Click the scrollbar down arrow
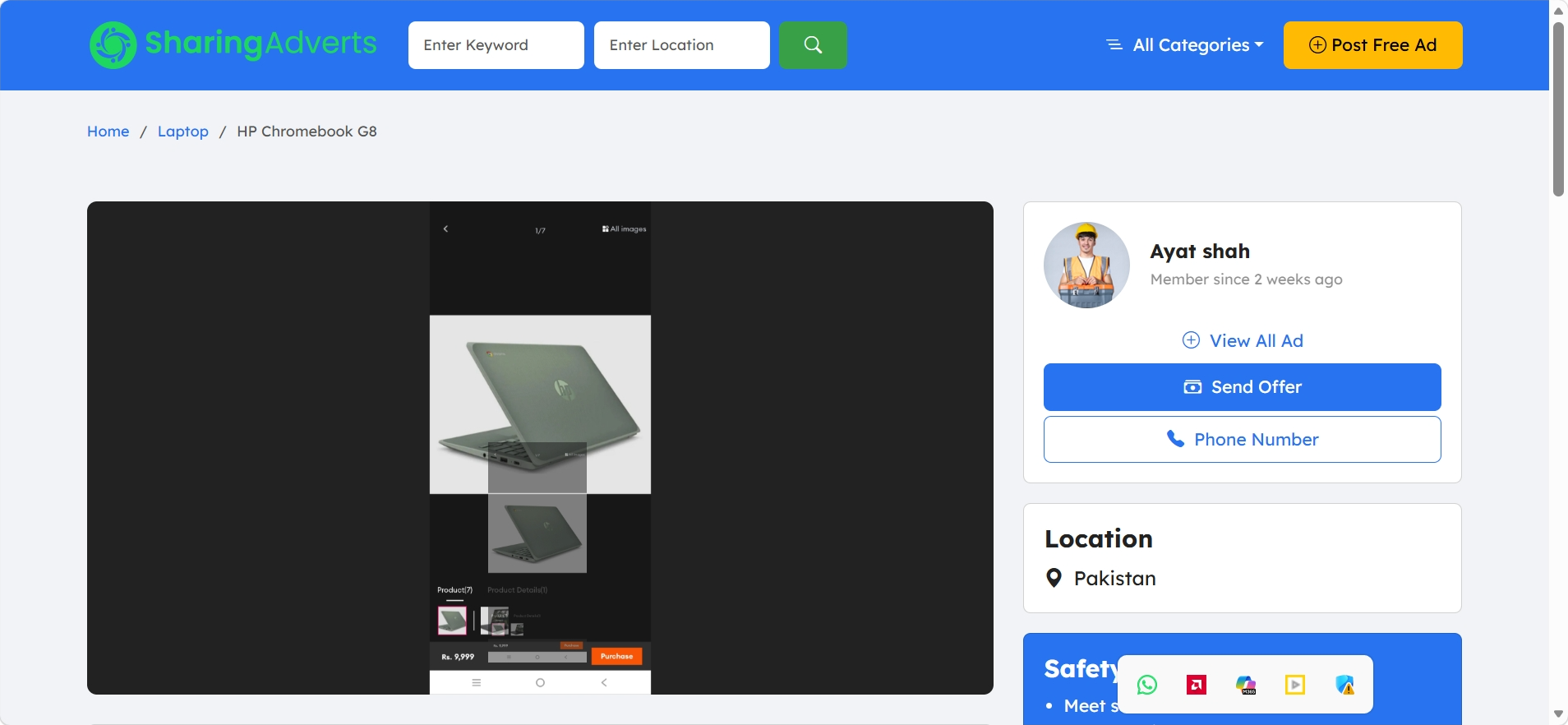Viewport: 1568px width, 725px height. 1558,714
